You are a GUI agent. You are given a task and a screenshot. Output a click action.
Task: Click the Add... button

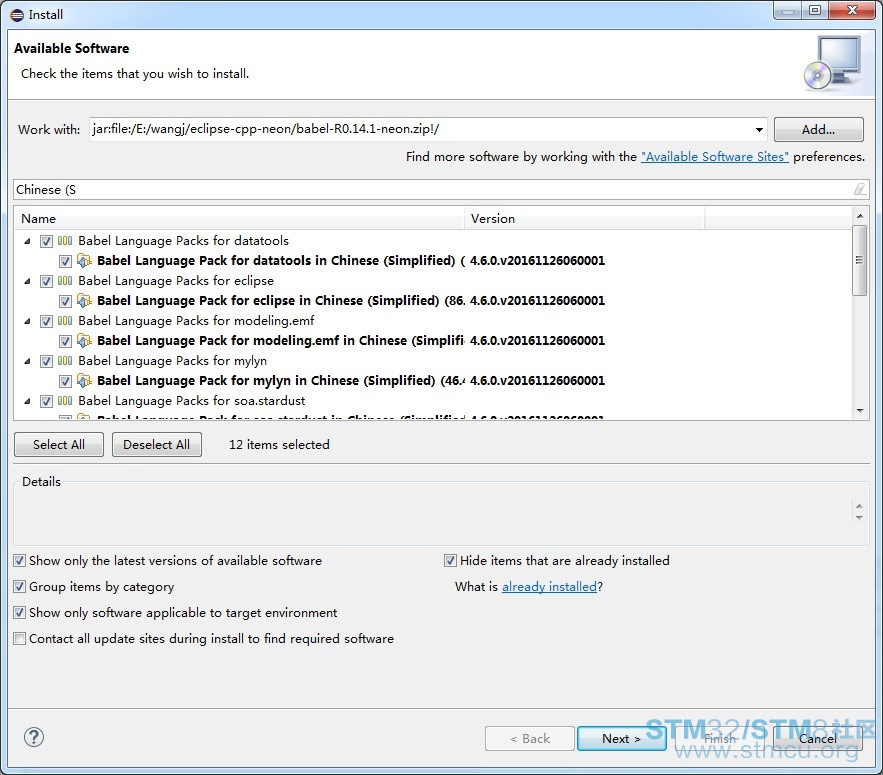pos(818,130)
